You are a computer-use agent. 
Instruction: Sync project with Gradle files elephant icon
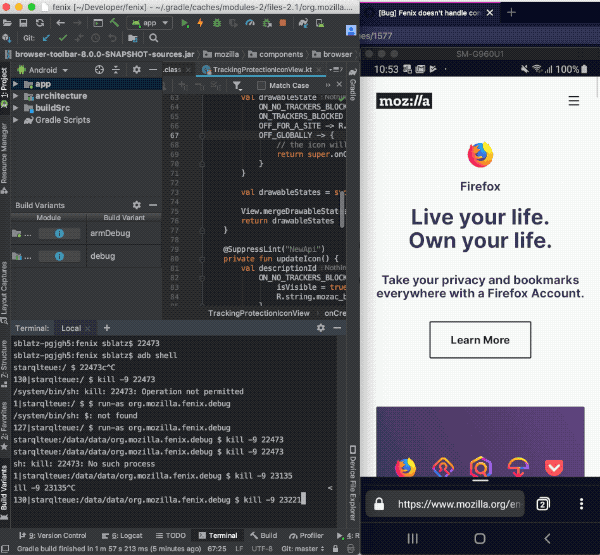(x=303, y=23)
